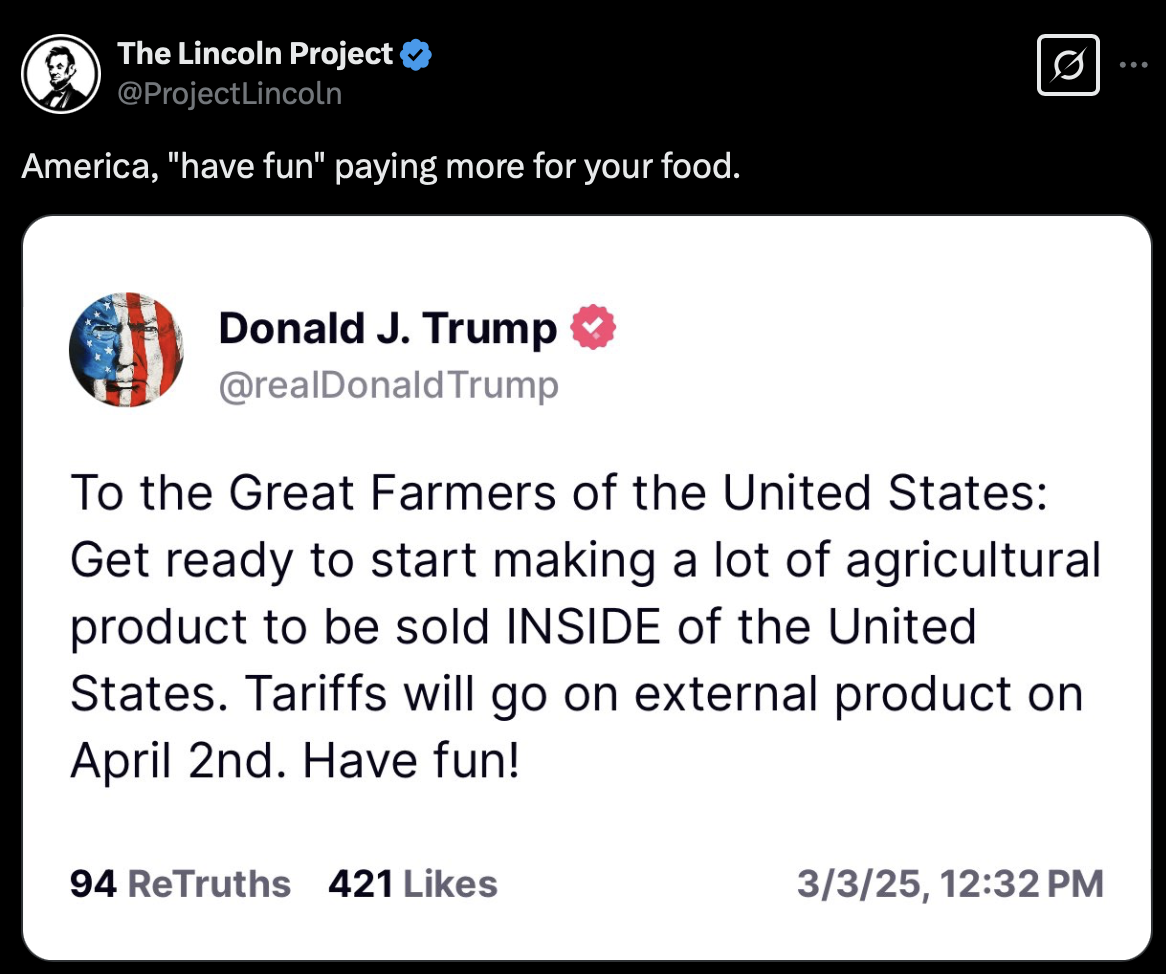1166x974 pixels.
Task: Click the slashed-circle block icon at top right
Action: (x=1068, y=64)
